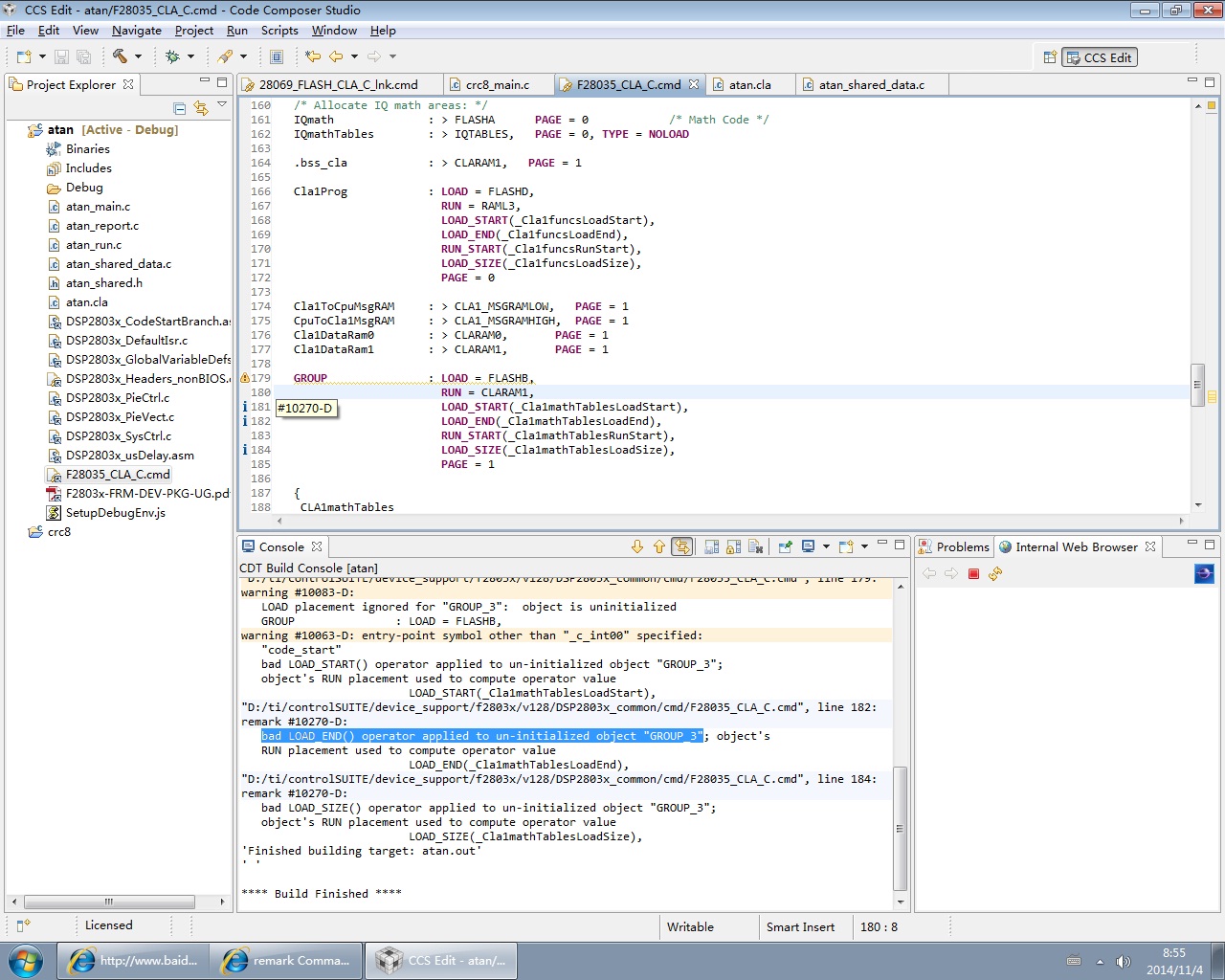The height and width of the screenshot is (980, 1225).
Task: Open the Project menu
Action: pos(193,31)
